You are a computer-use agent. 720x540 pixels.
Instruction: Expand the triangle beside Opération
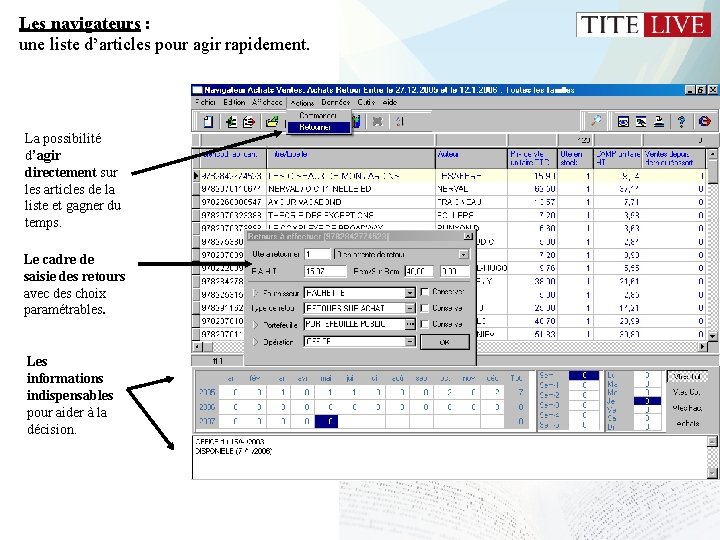point(256,342)
